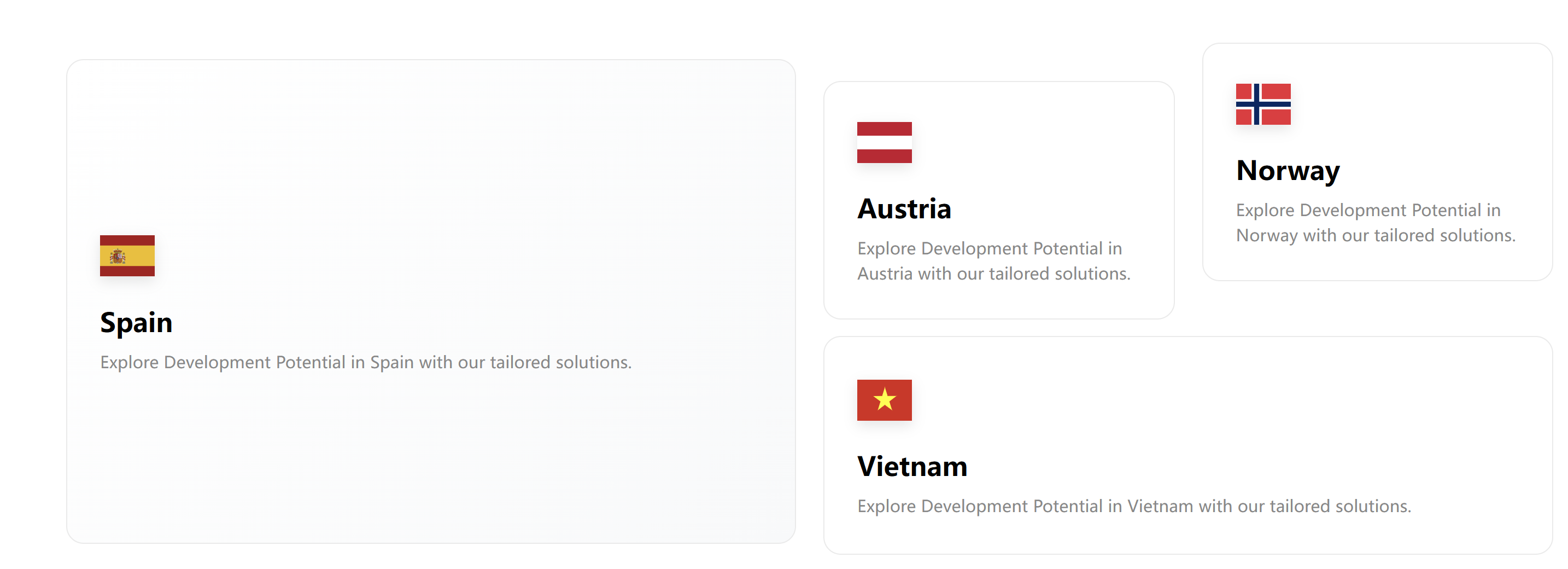Click the Vietnam development potential description
This screenshot has width=1568, height=569.
pyautogui.click(x=1133, y=506)
